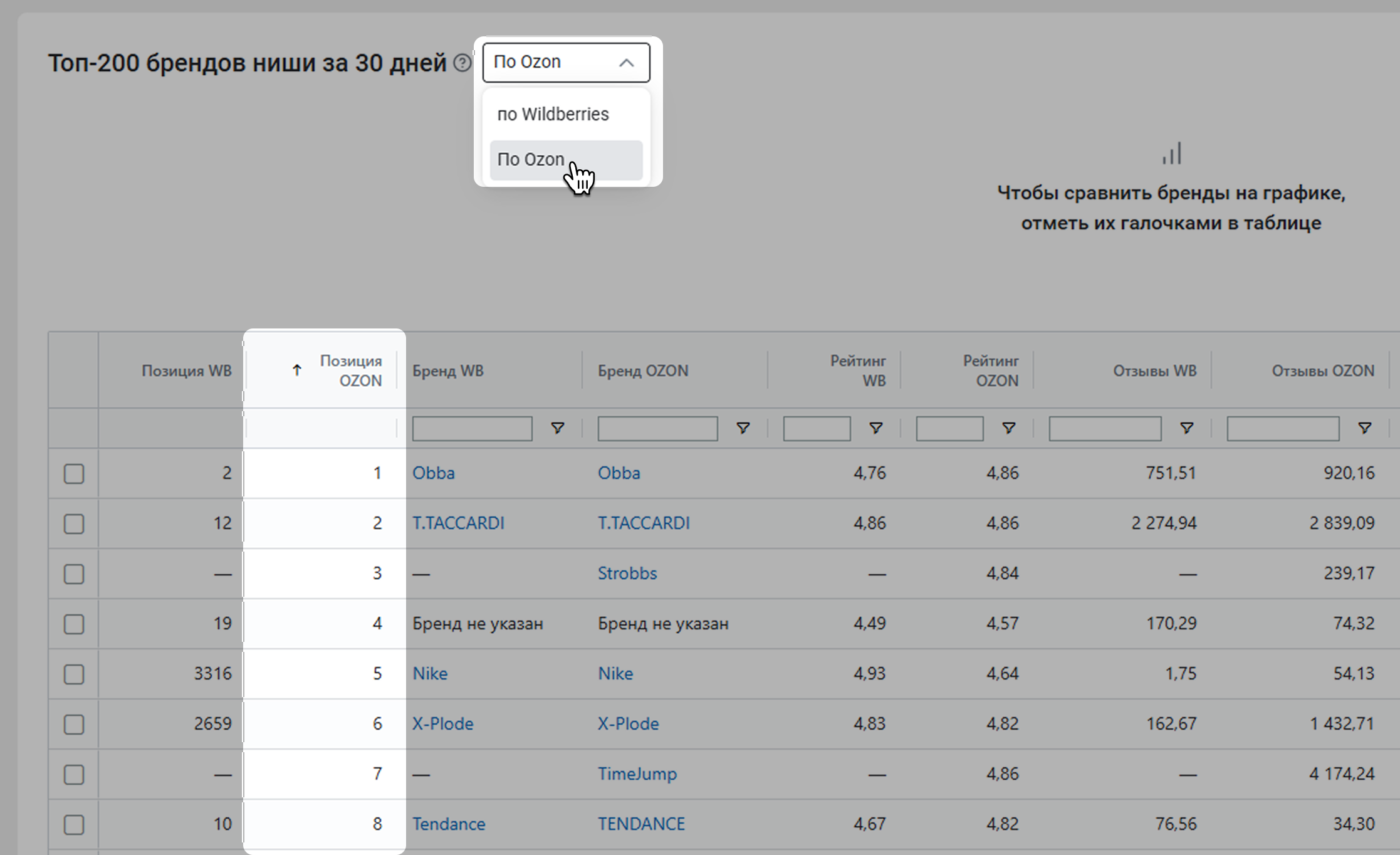Viewport: 1400px width, 855px height.
Task: Open Tendance link in Бренд WB column
Action: 449,824
